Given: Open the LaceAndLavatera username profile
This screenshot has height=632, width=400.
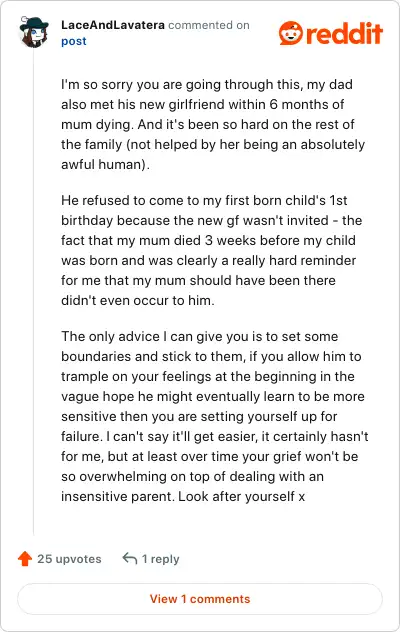Looking at the screenshot, I should click(x=113, y=25).
